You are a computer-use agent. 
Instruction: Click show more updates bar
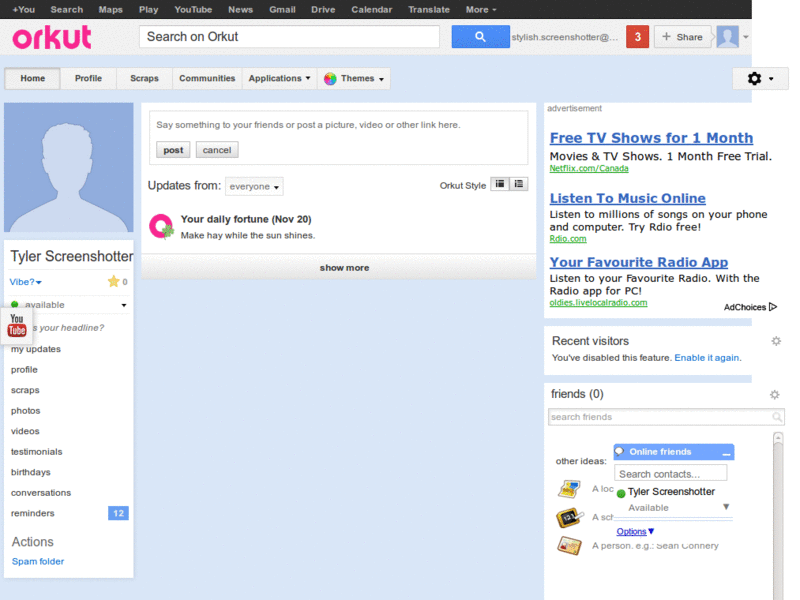pyautogui.click(x=339, y=267)
